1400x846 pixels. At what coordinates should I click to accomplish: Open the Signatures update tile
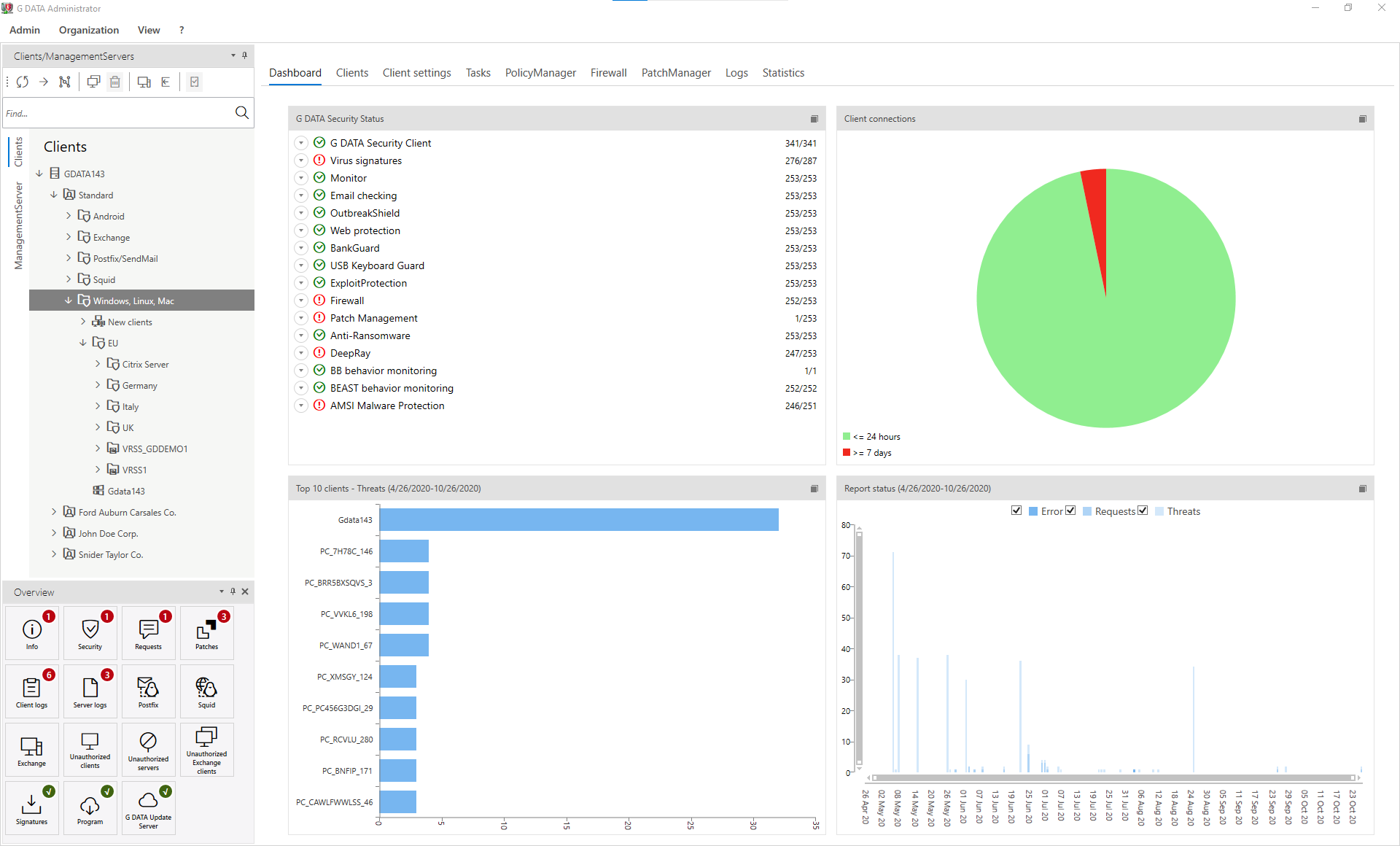click(32, 808)
